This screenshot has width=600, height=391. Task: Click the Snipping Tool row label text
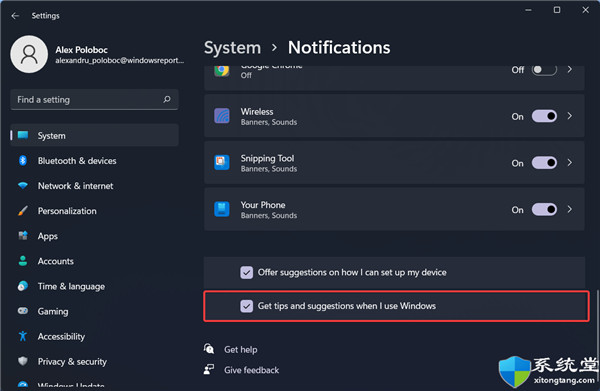267,158
